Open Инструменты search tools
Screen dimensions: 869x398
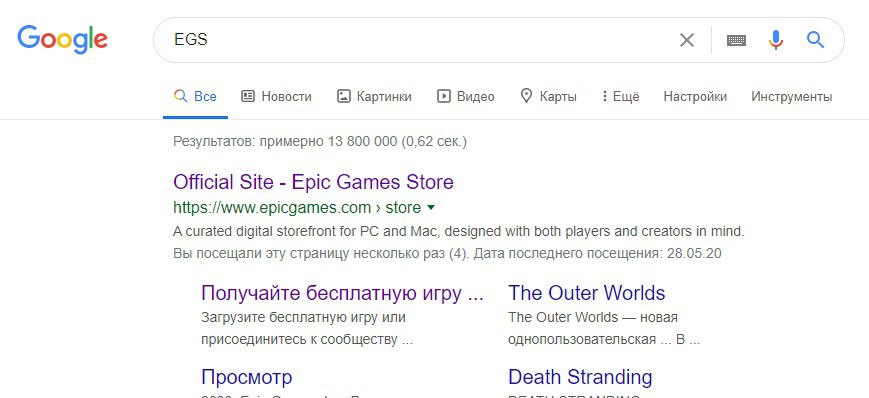[x=791, y=96]
